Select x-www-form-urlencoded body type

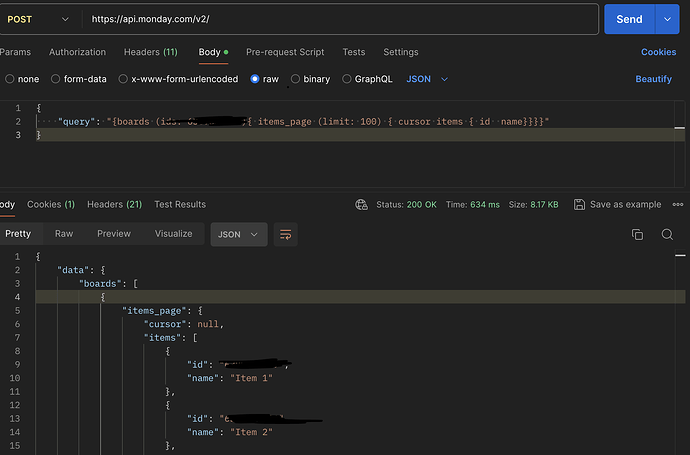pyautogui.click(x=178, y=79)
